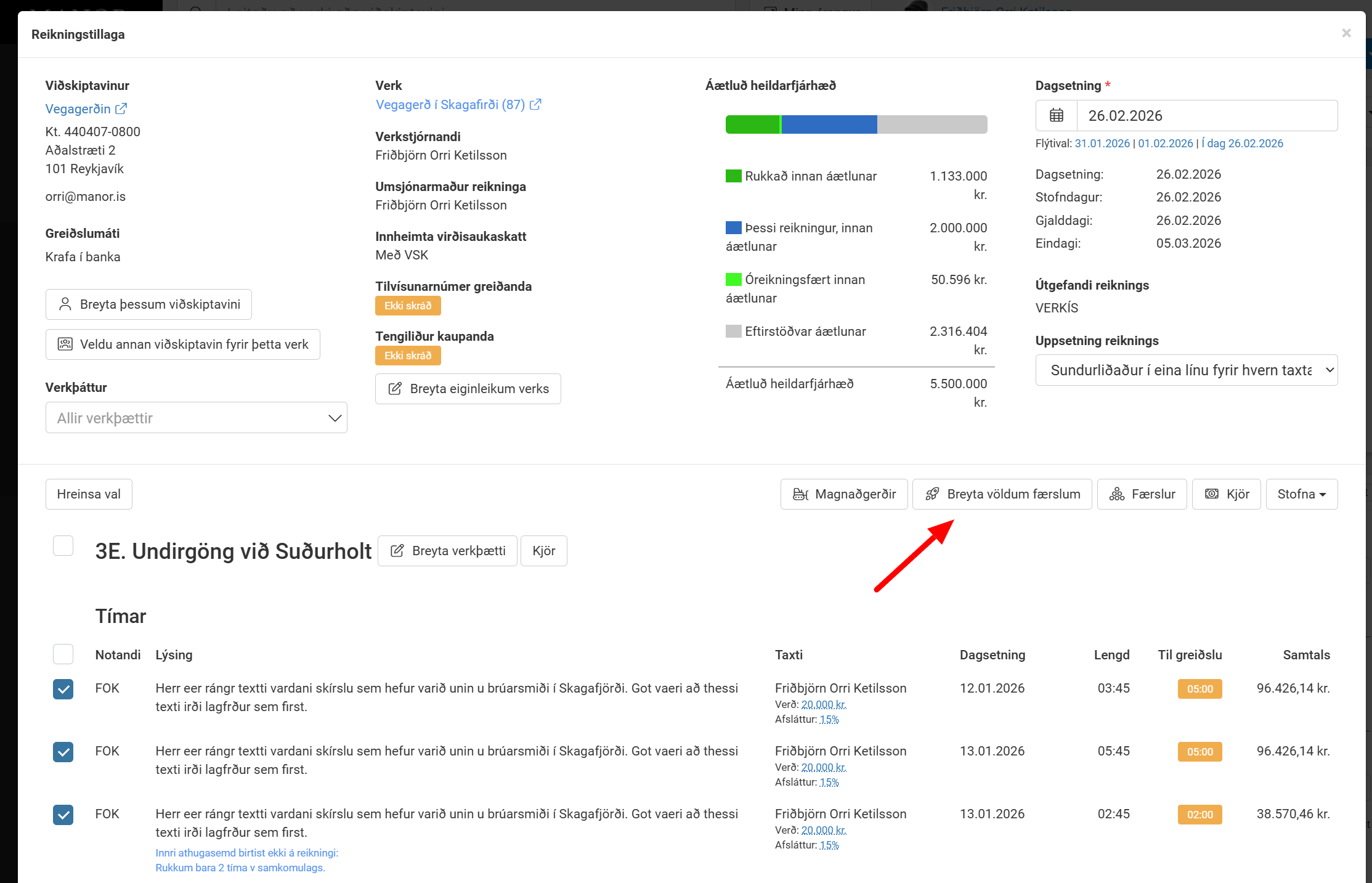Open external link icon next to Vegagerðin

[121, 109]
